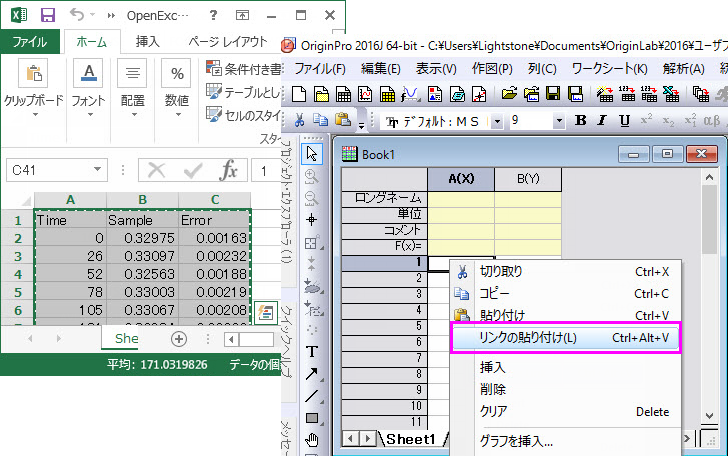The height and width of the screenshot is (456, 728).
Task: Select the Origin arrow tool
Action: point(312,373)
